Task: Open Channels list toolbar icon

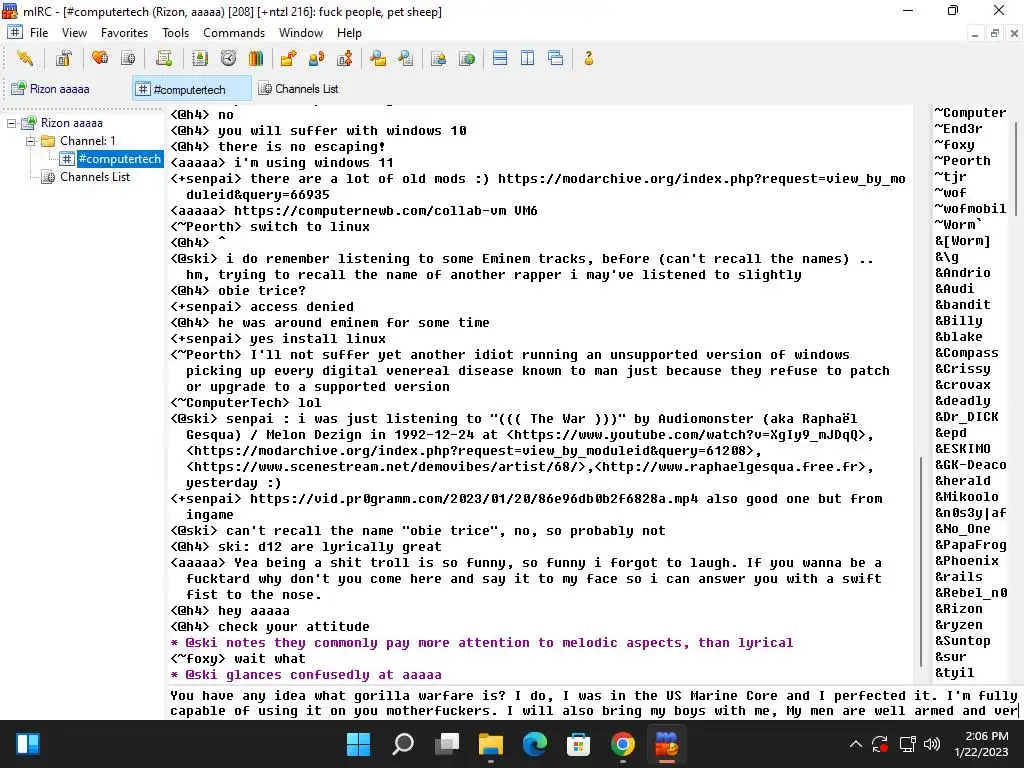Action: point(128,59)
